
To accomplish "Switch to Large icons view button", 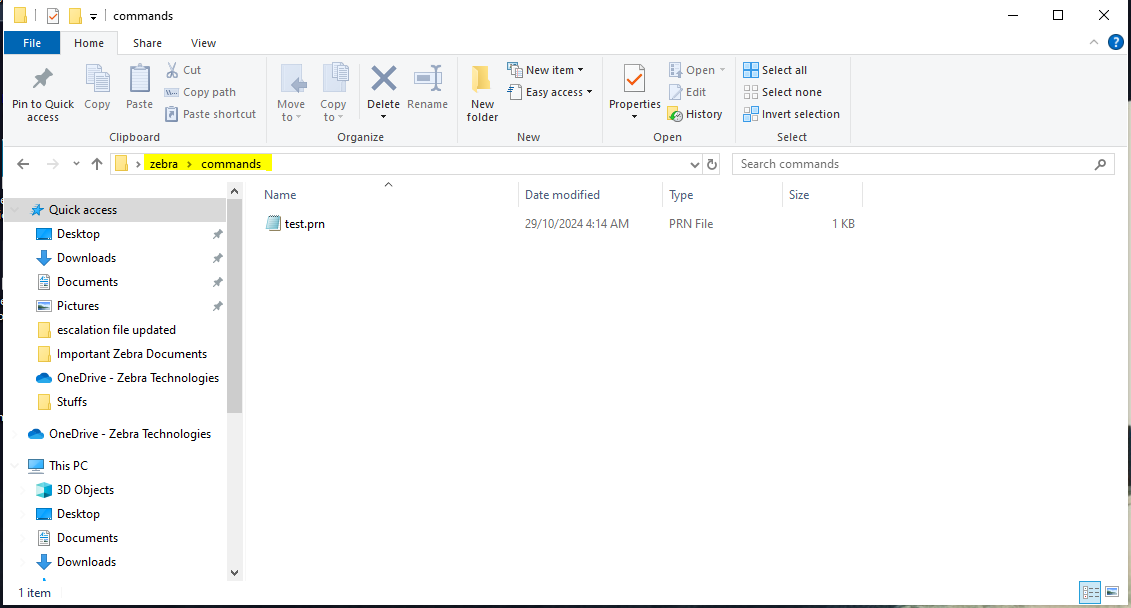I will (x=1112, y=593).
